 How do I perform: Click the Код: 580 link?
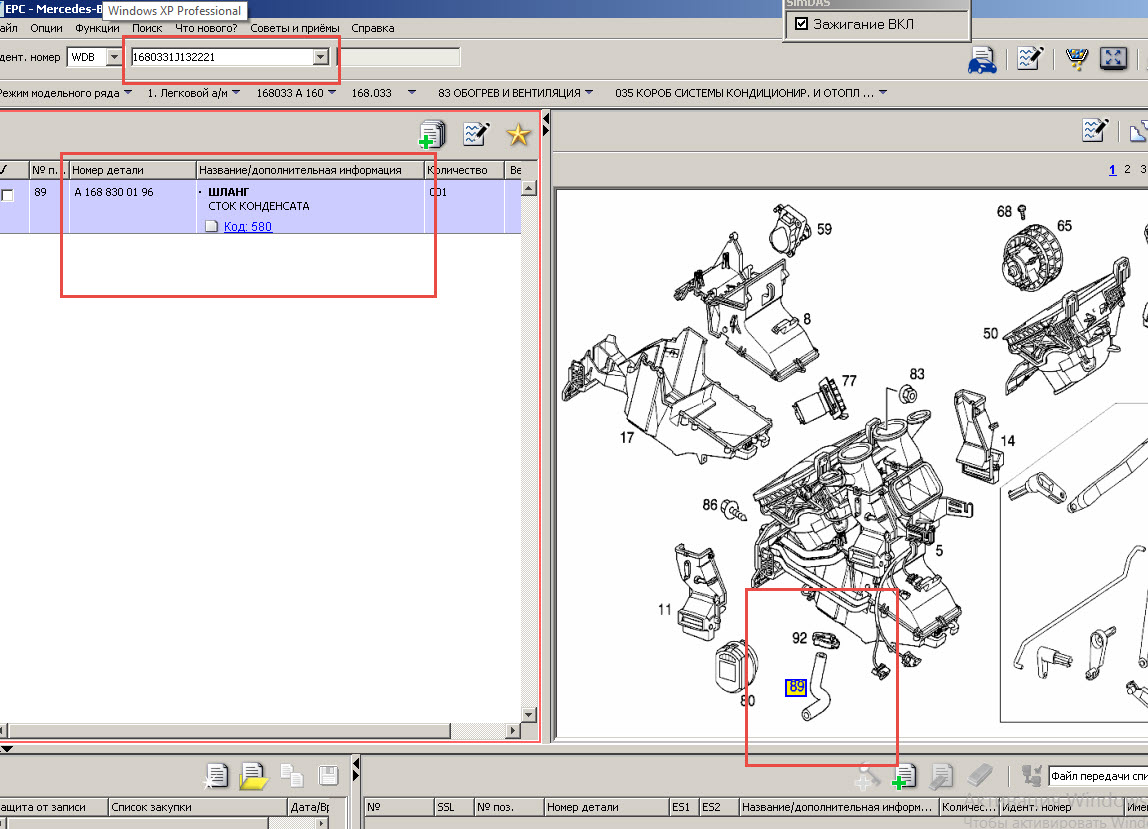point(247,226)
